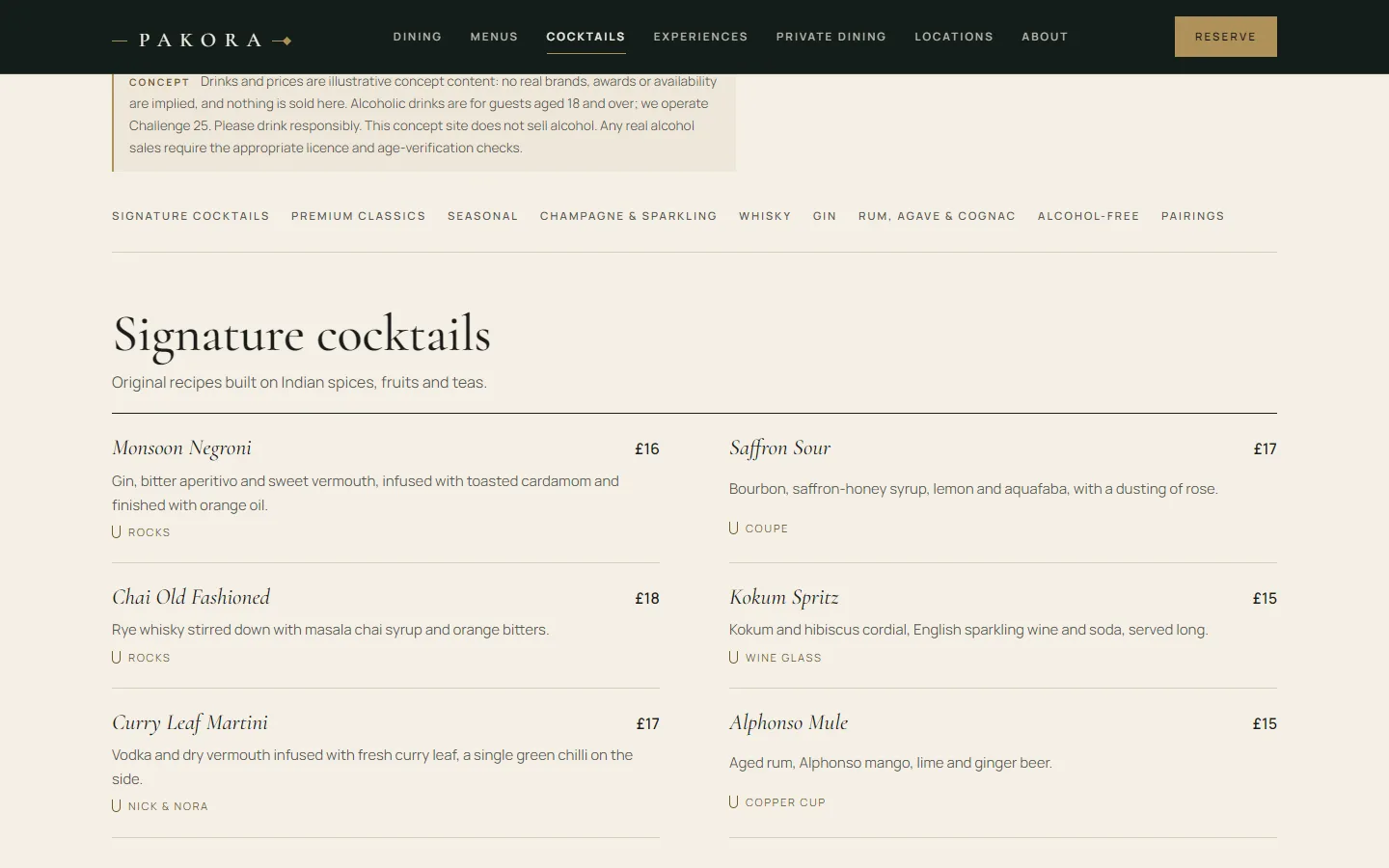Click the £15 price of Kokum Spritz

coord(1265,599)
